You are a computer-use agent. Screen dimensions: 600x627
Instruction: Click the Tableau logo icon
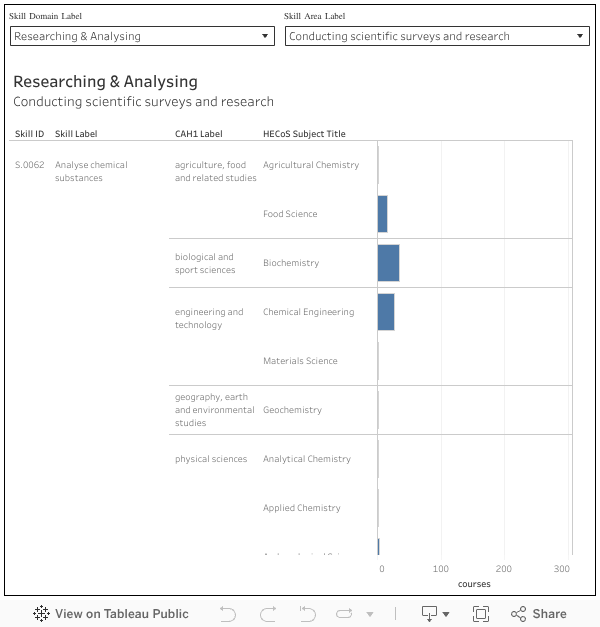[42, 614]
